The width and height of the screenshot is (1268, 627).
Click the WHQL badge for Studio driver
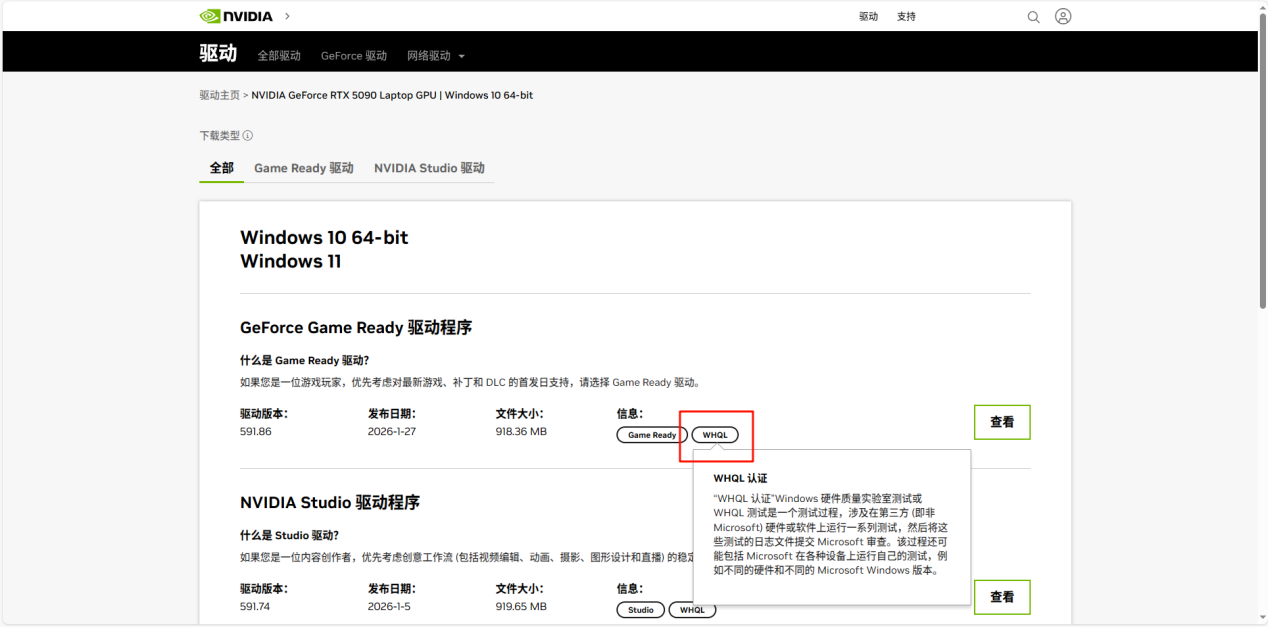pyautogui.click(x=692, y=610)
